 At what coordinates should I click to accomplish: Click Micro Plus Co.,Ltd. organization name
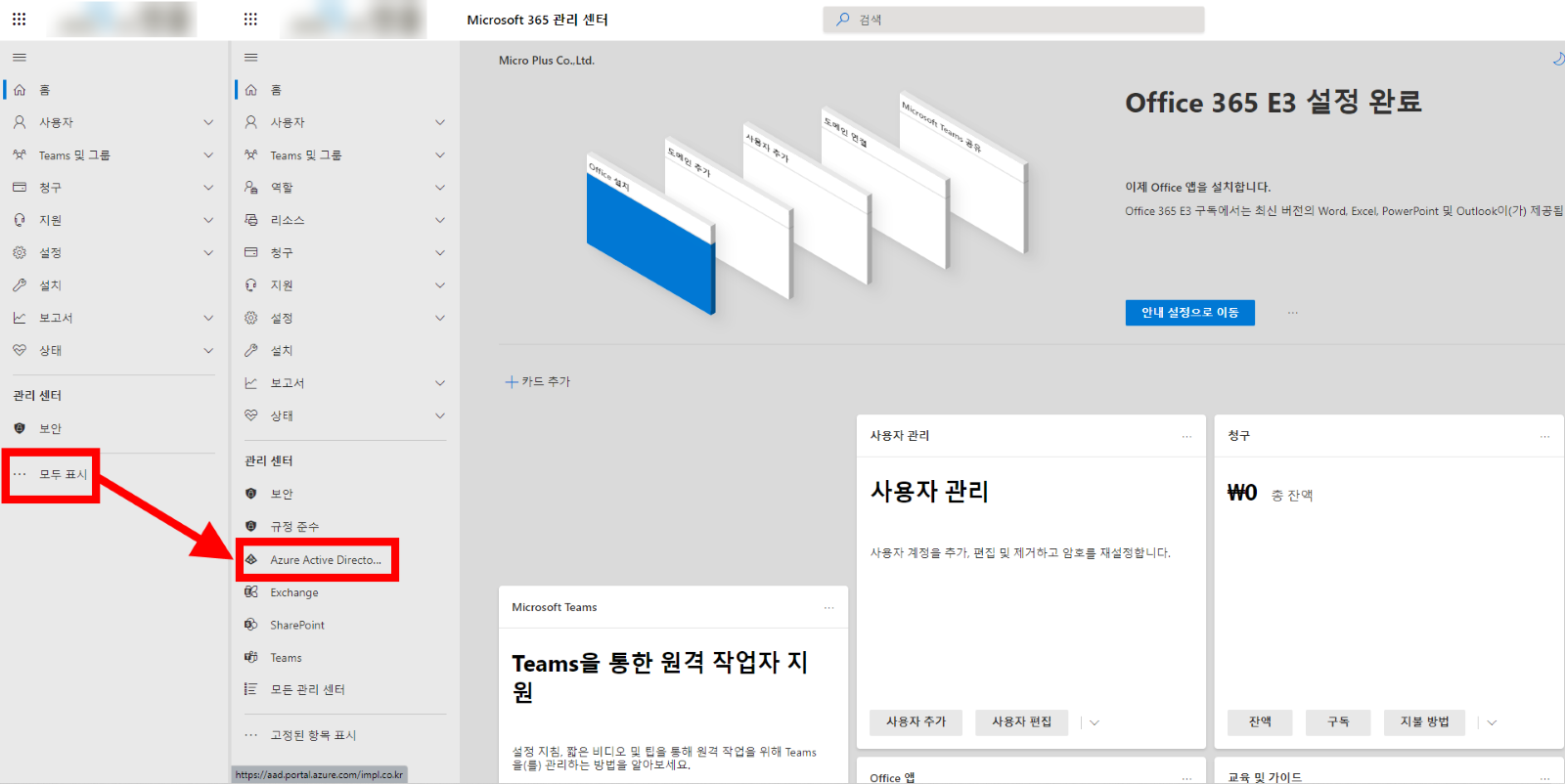(x=547, y=61)
